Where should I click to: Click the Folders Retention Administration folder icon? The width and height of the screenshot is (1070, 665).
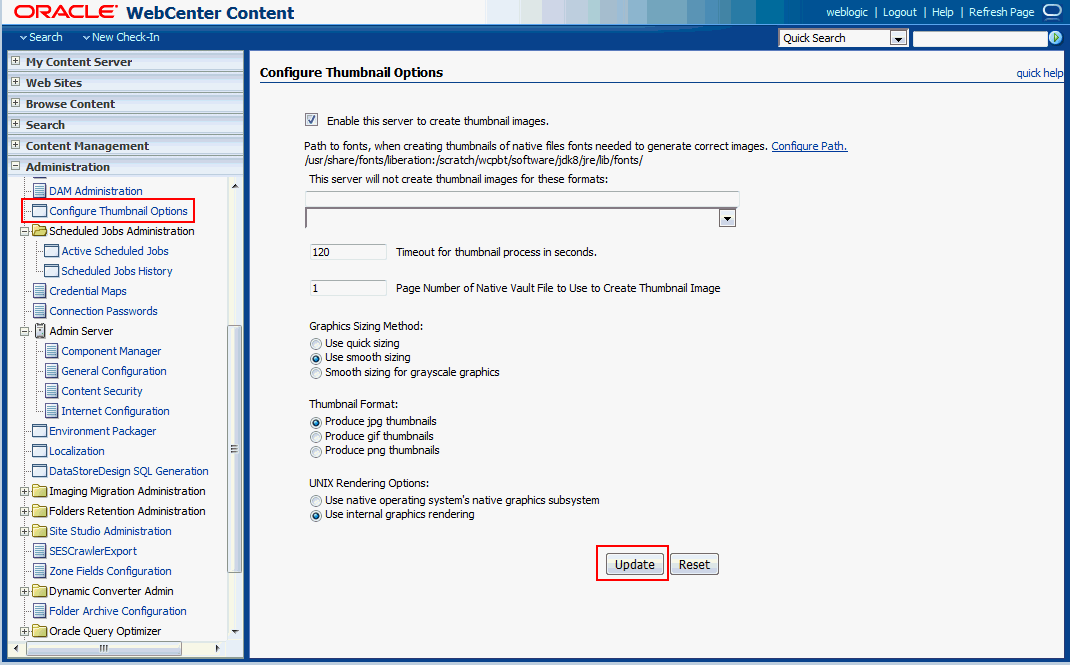pos(40,511)
